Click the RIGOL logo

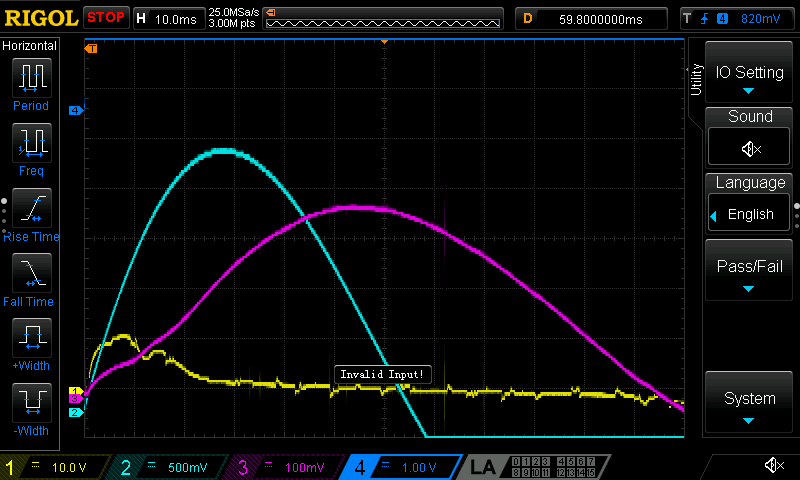coord(40,17)
